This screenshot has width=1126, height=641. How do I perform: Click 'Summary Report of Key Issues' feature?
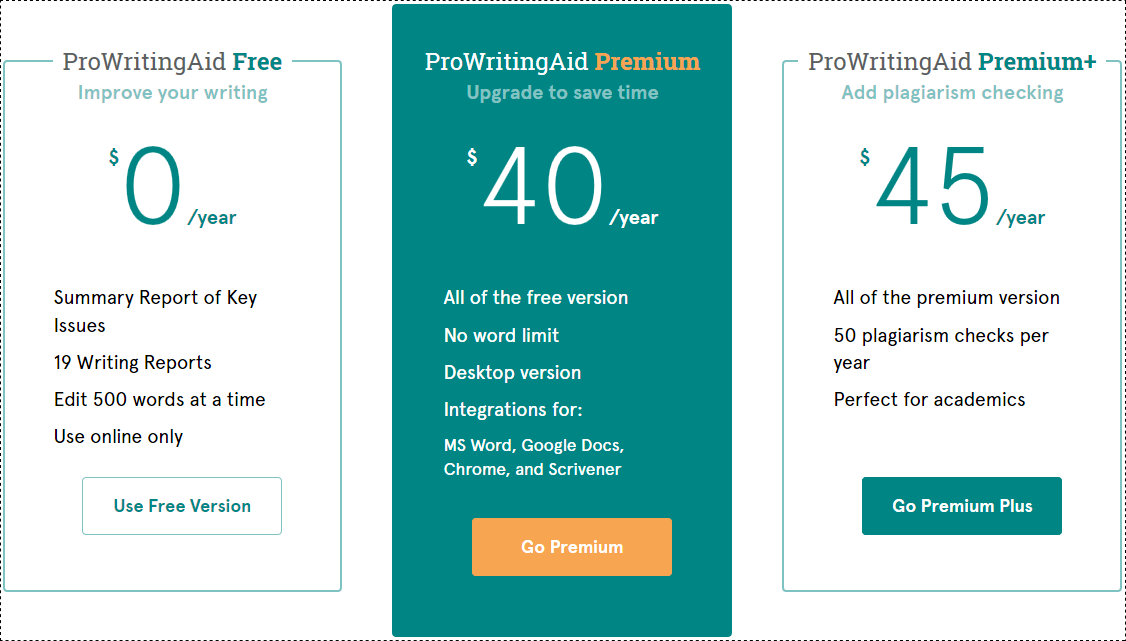[x=155, y=312]
